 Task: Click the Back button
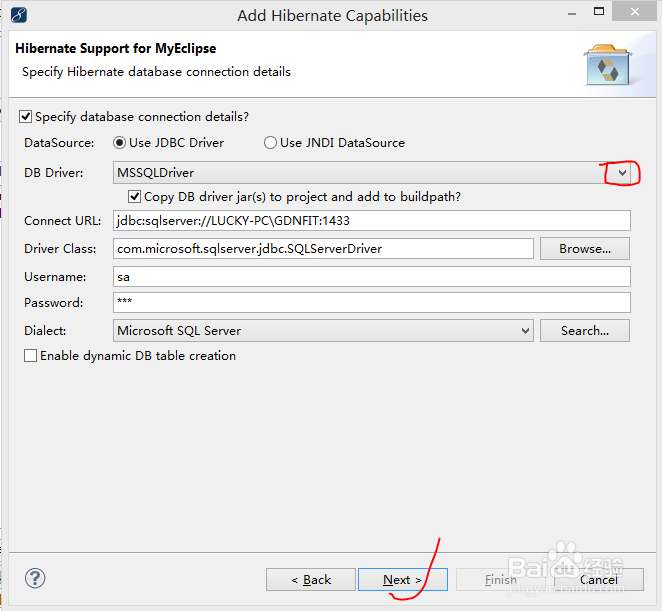[x=311, y=579]
